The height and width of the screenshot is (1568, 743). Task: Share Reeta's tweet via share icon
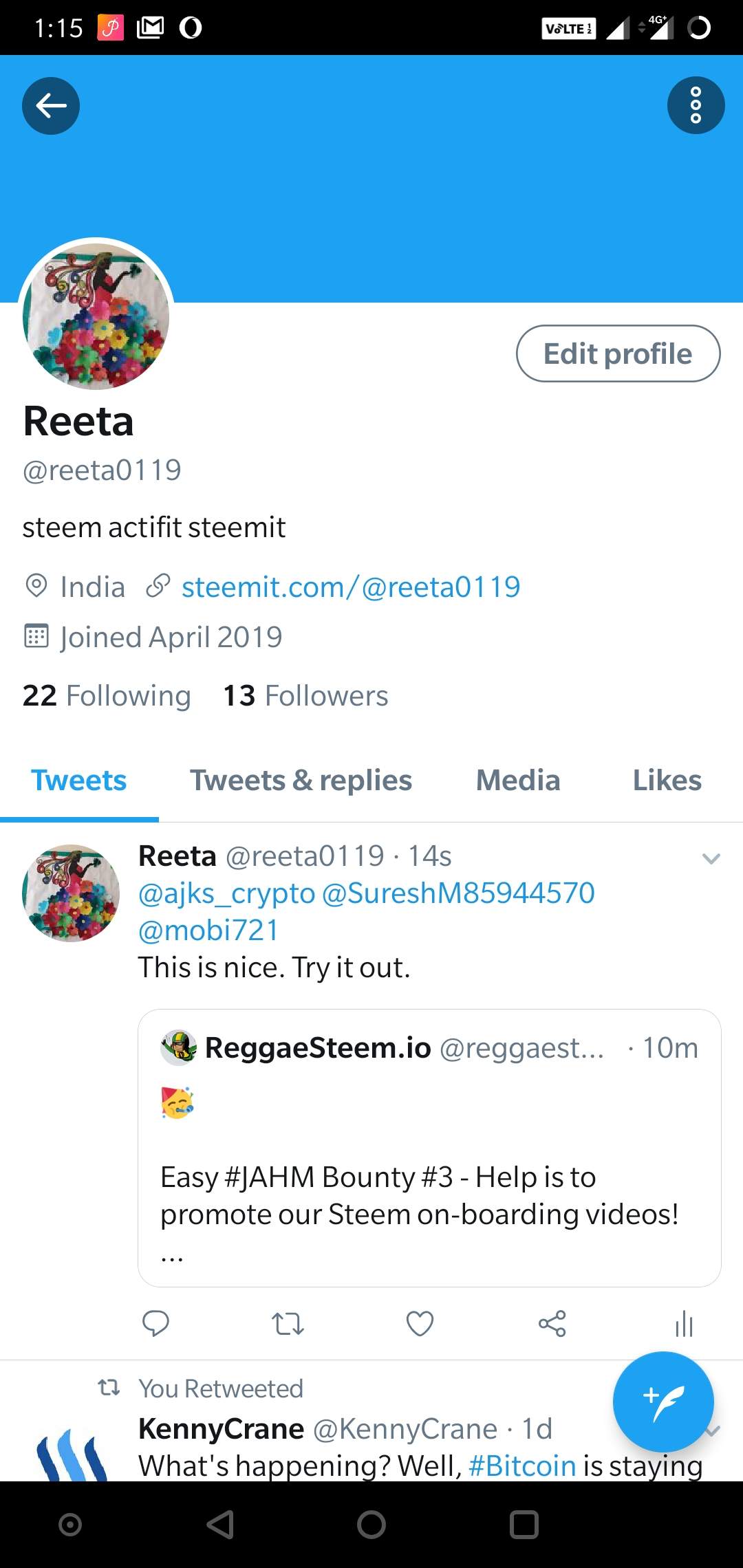(552, 1323)
